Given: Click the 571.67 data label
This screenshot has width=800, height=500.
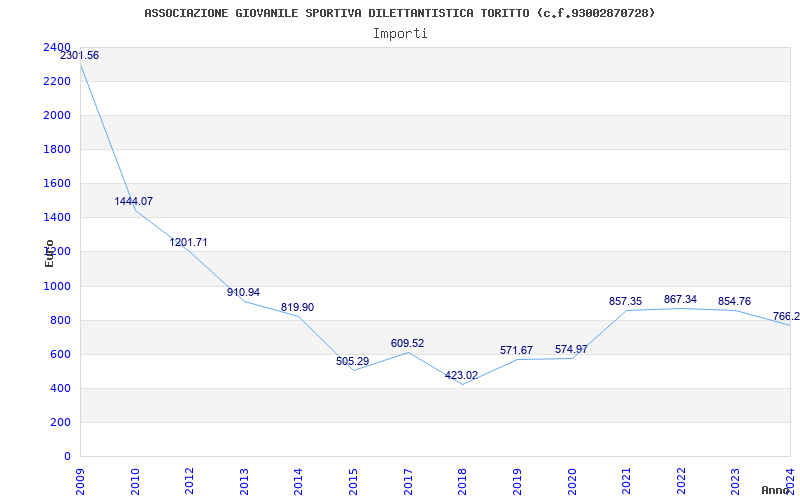Looking at the screenshot, I should click(x=516, y=351).
